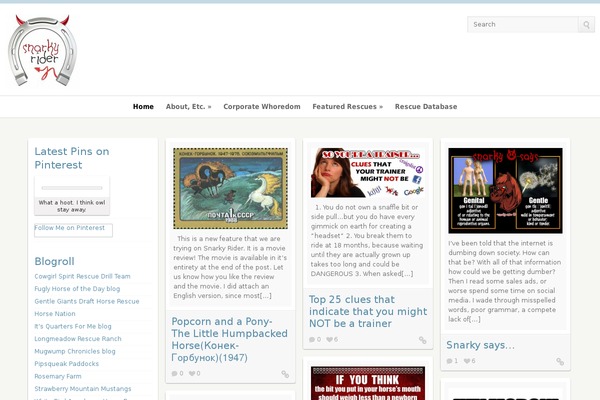Open the Rescue Database page

[426, 107]
